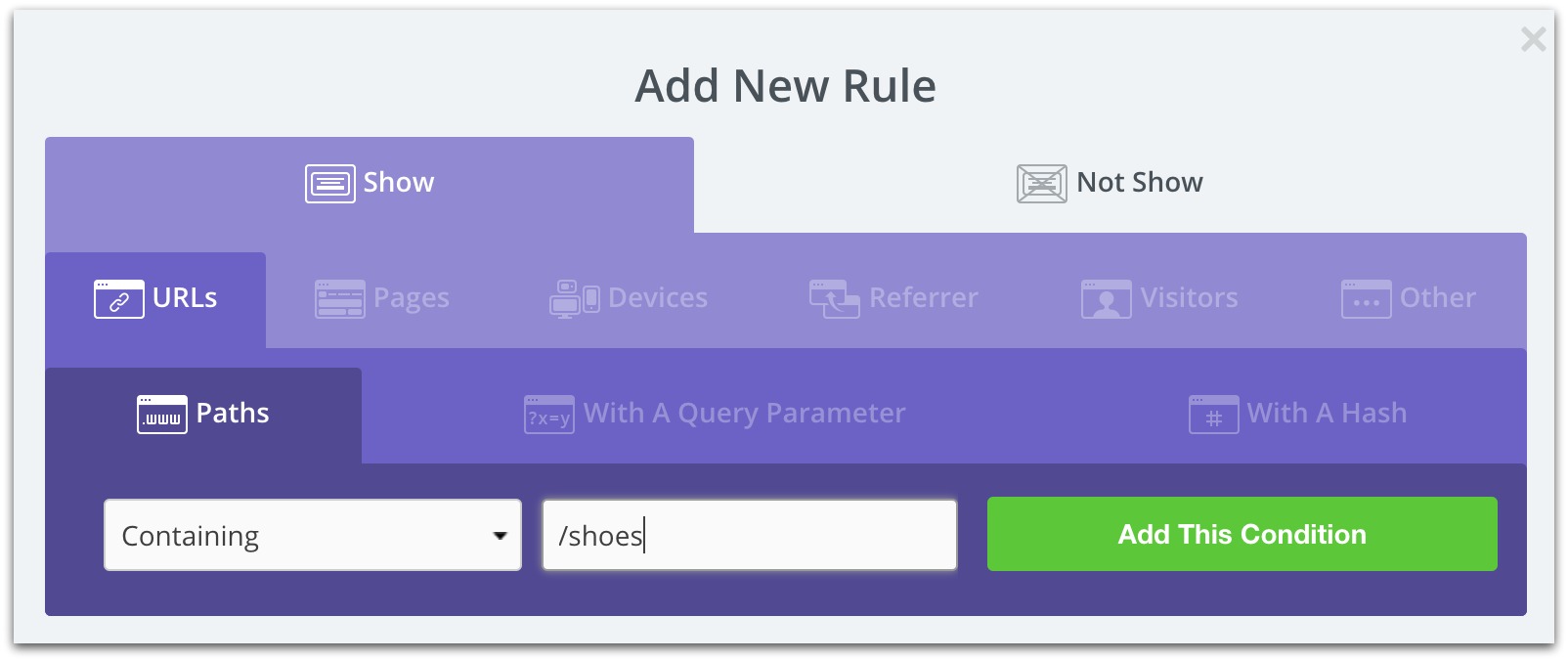Viewport: 1568px width, 661px height.
Task: Click the URLs chain-link icon
Action: pyautogui.click(x=118, y=299)
